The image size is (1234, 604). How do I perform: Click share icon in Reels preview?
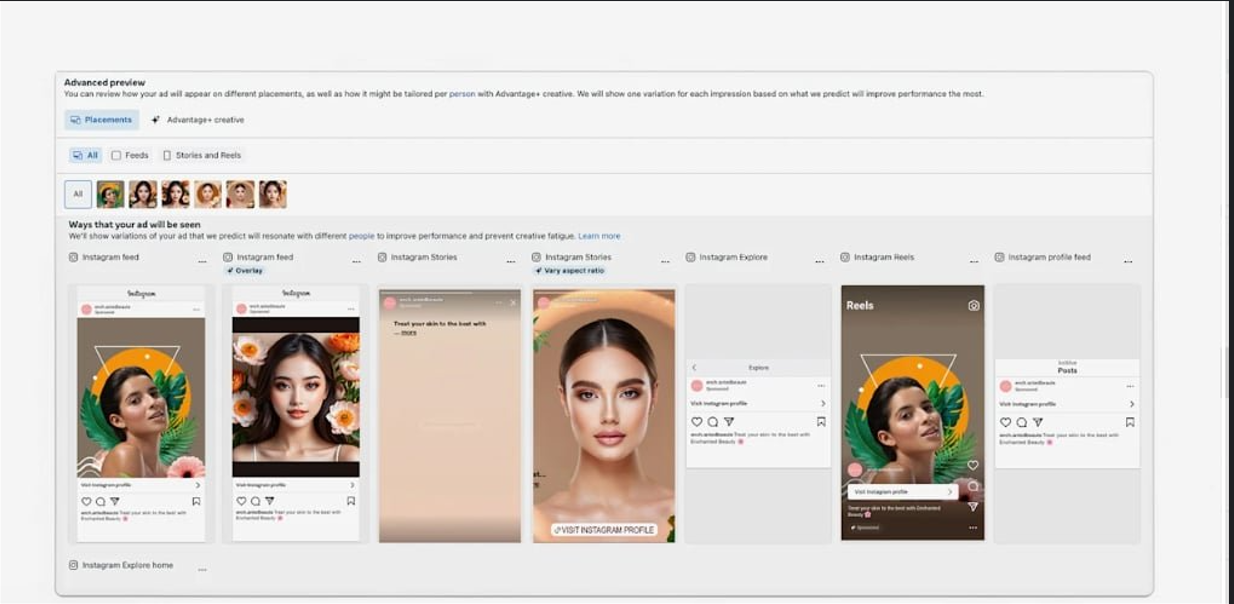[973, 507]
